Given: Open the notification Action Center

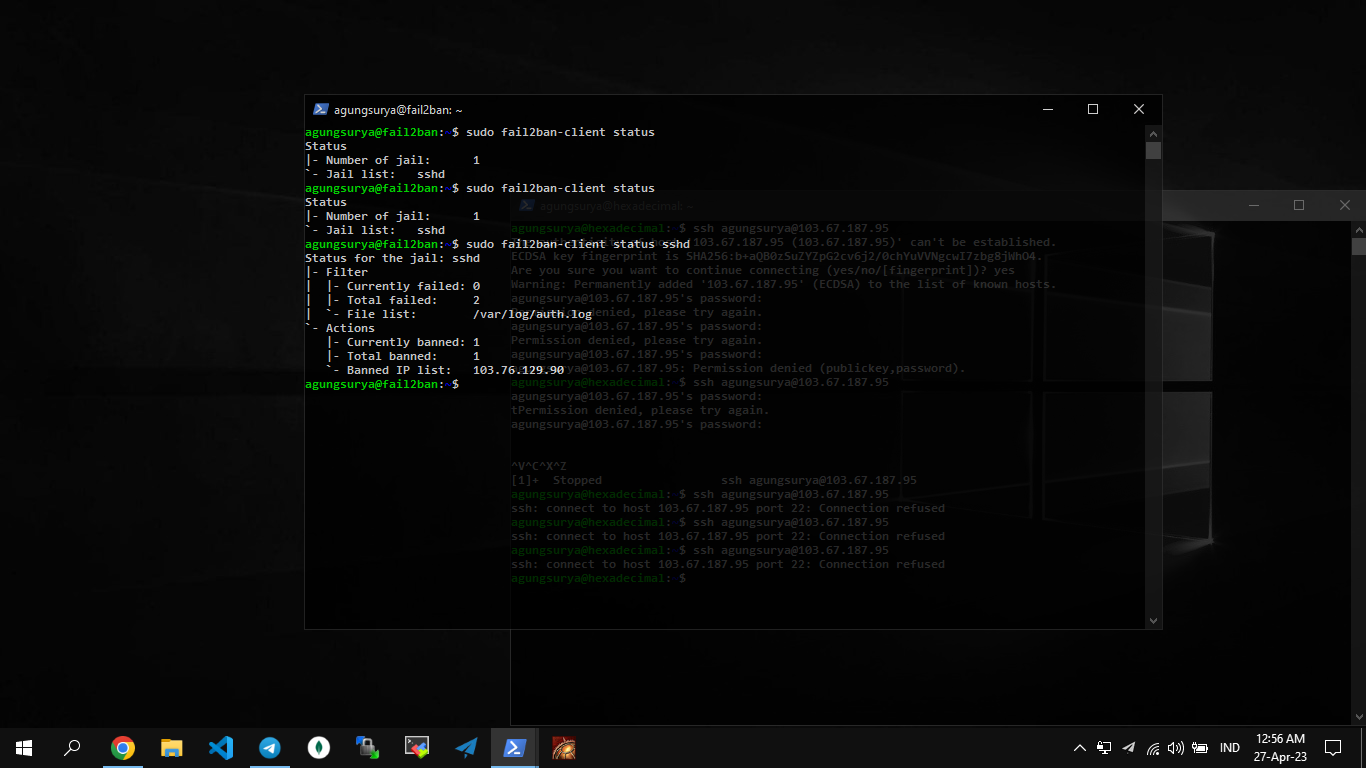Looking at the screenshot, I should (x=1333, y=748).
